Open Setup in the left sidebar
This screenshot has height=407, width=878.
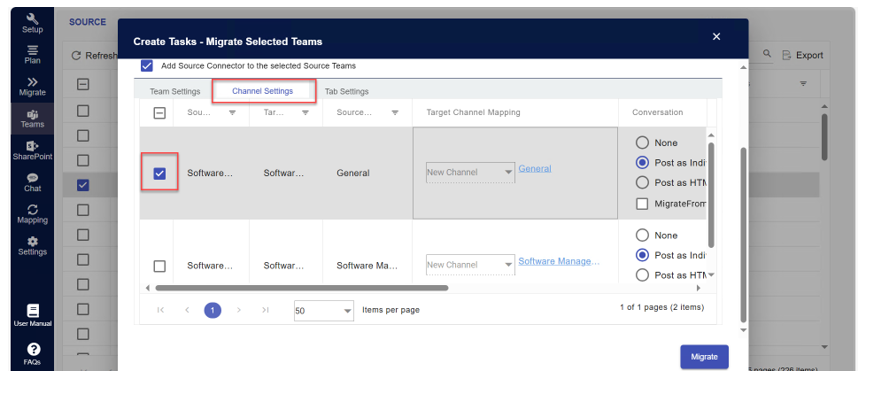click(32, 23)
